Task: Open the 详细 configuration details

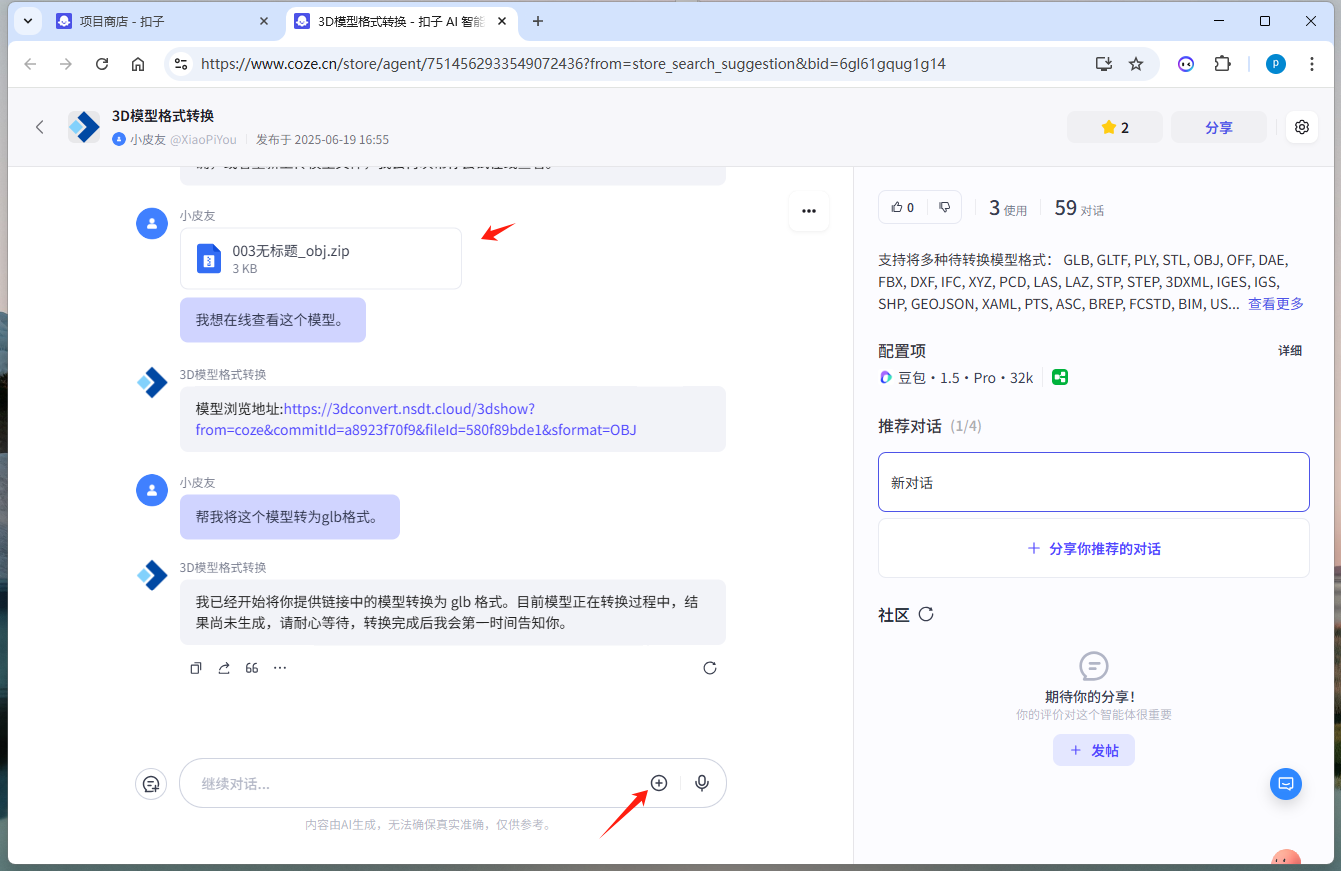Action: [x=1290, y=351]
